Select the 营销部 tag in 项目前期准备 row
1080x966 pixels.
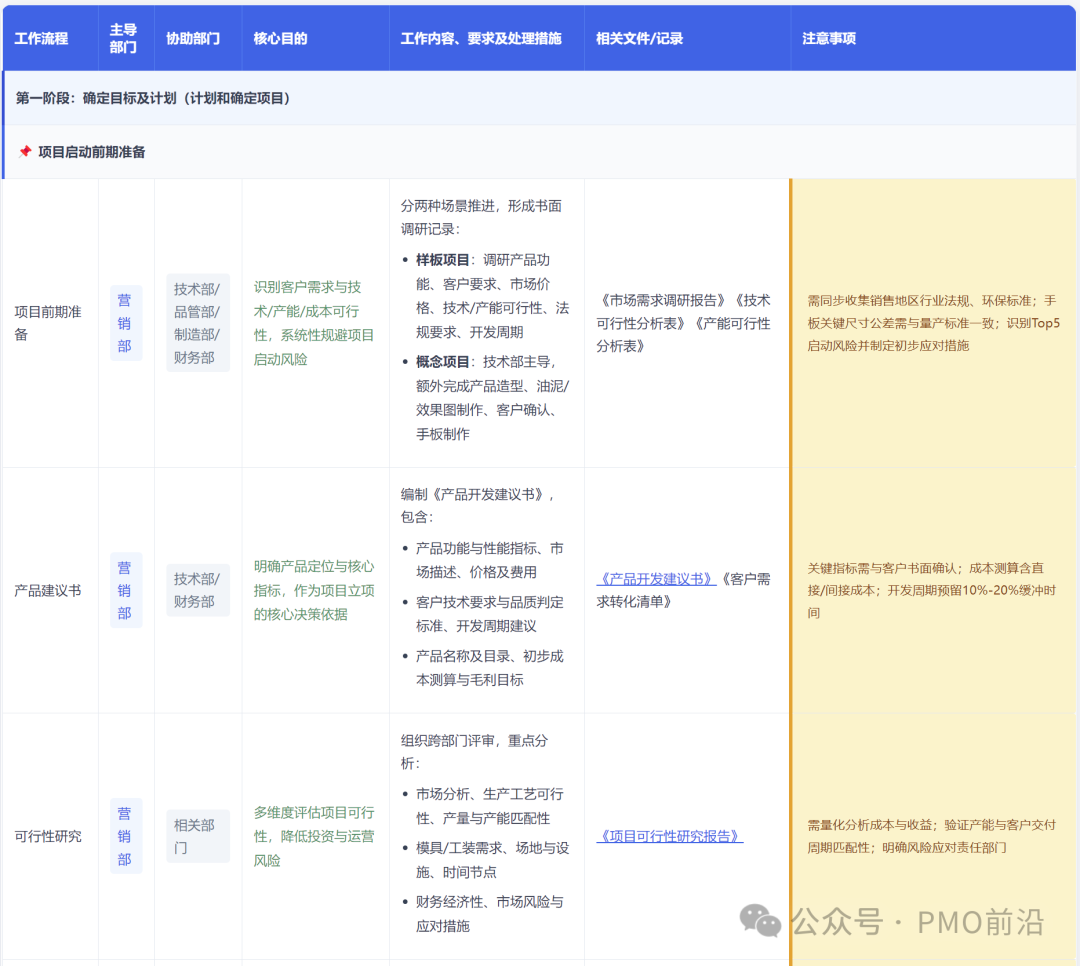[125, 322]
